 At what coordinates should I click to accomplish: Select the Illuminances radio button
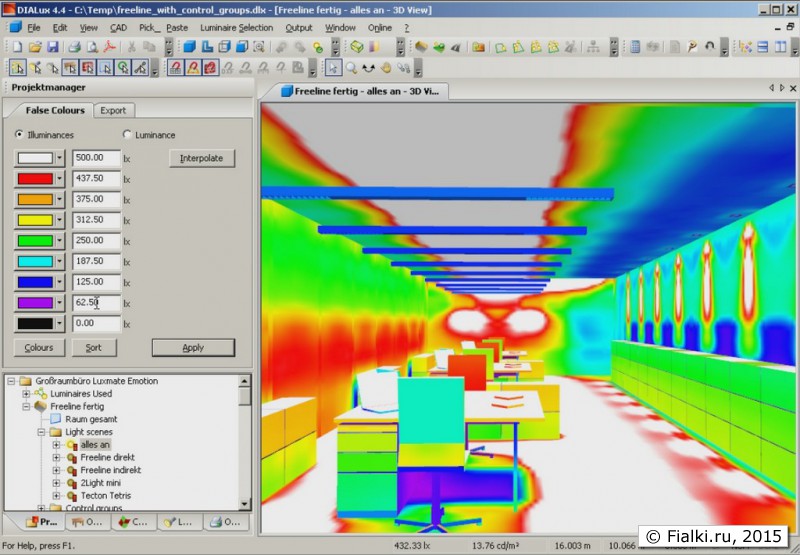[x=20, y=135]
